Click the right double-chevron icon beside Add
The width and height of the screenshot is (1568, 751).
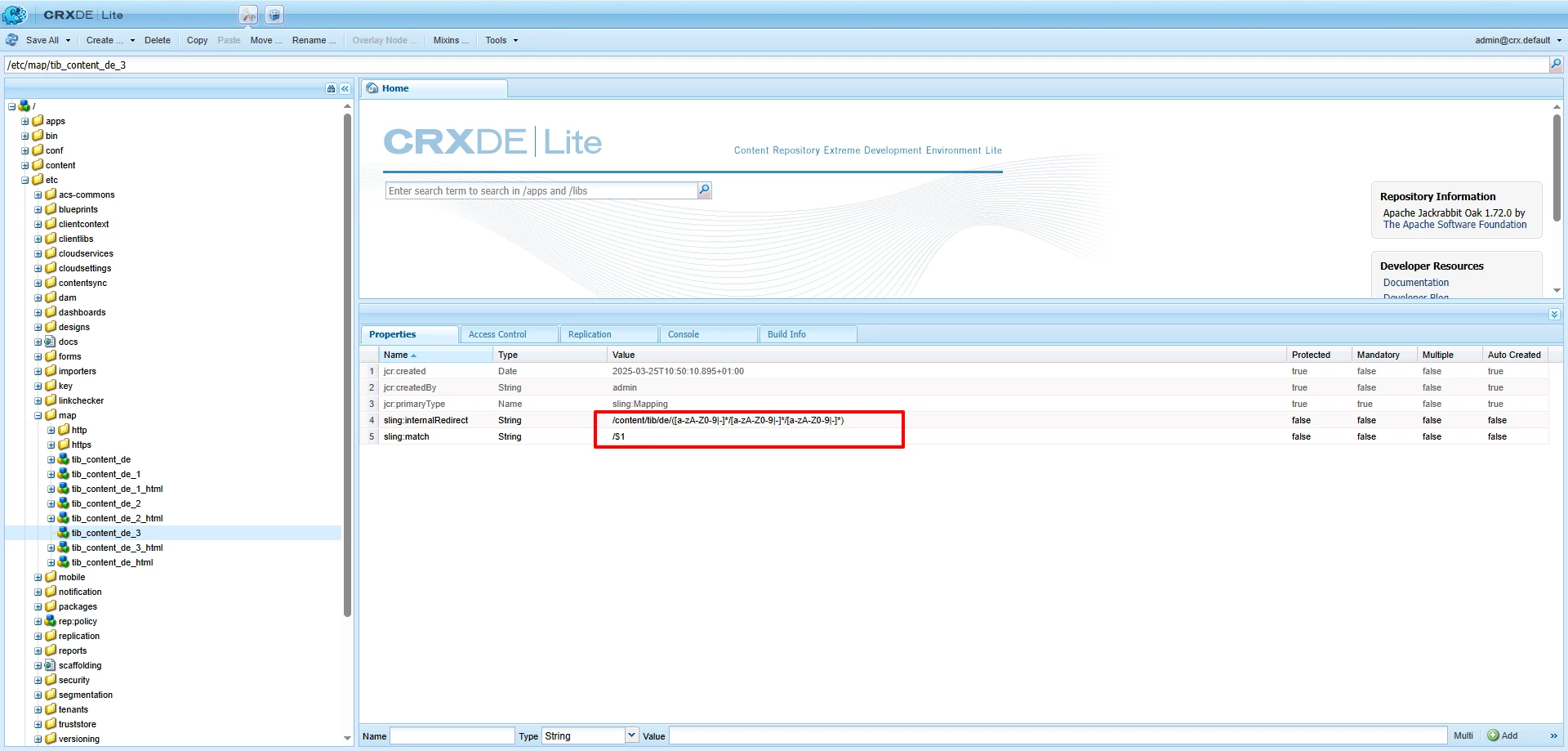pos(1553,735)
